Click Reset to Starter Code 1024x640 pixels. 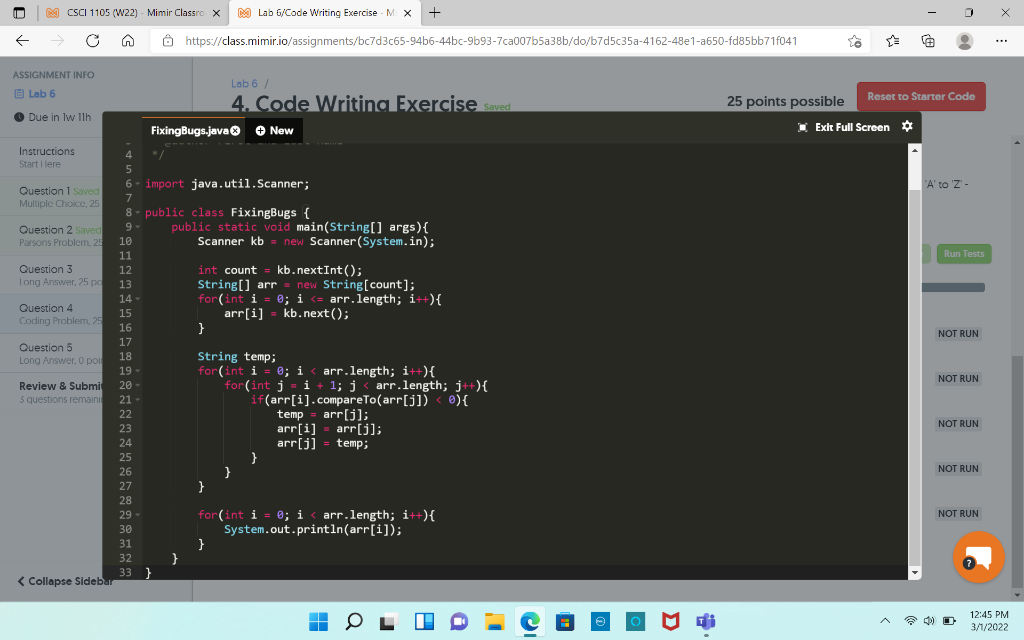[921, 96]
